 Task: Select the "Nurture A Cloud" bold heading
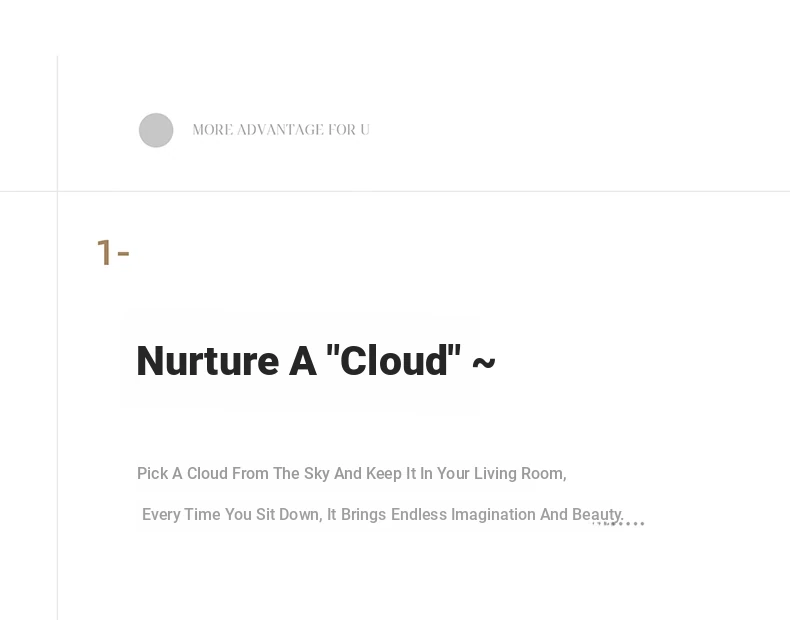[298, 361]
